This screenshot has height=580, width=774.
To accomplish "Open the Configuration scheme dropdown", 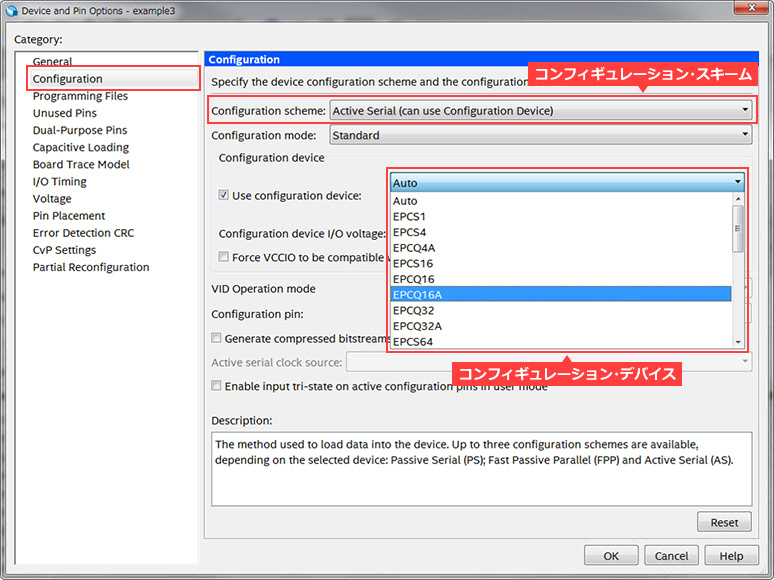I will (541, 111).
